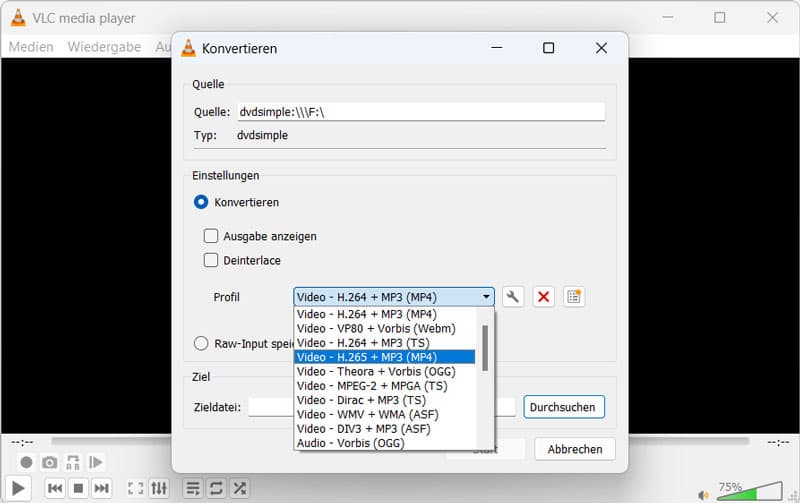Open the Wiedergabe menu
This screenshot has width=800, height=503.
[x=104, y=47]
